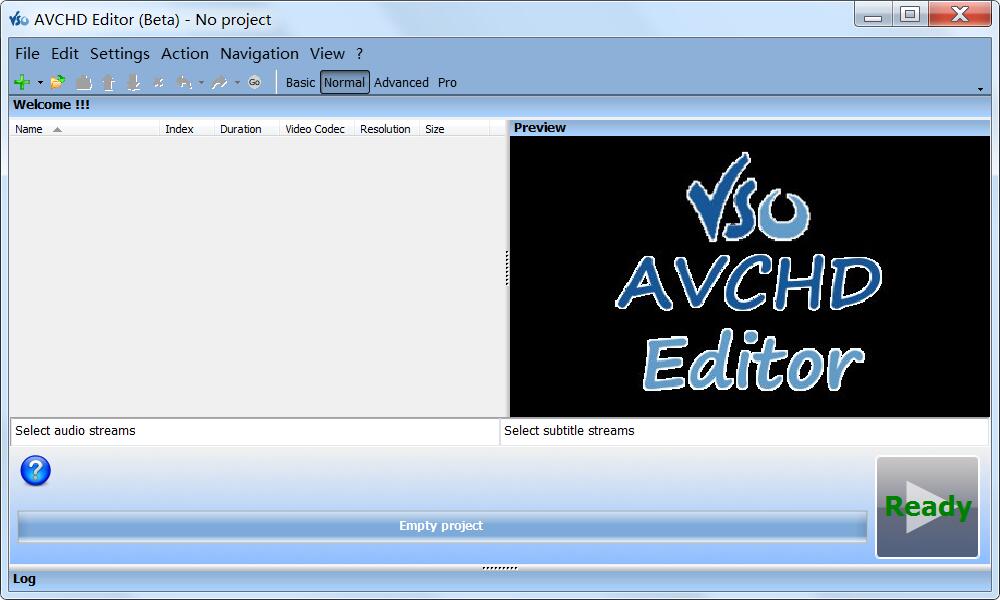Open the redo history dropdown arrow
Screen dimensions: 1000x600
(237, 83)
